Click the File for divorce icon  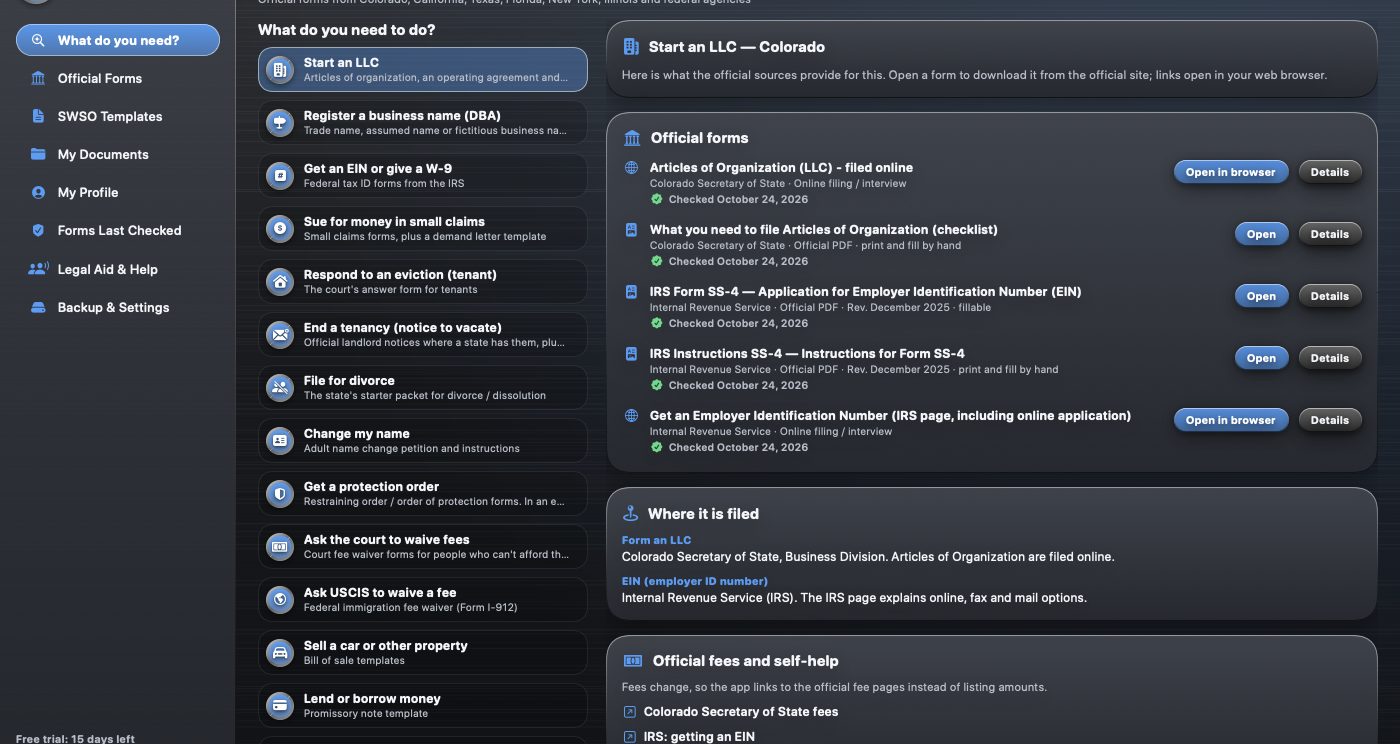280,388
